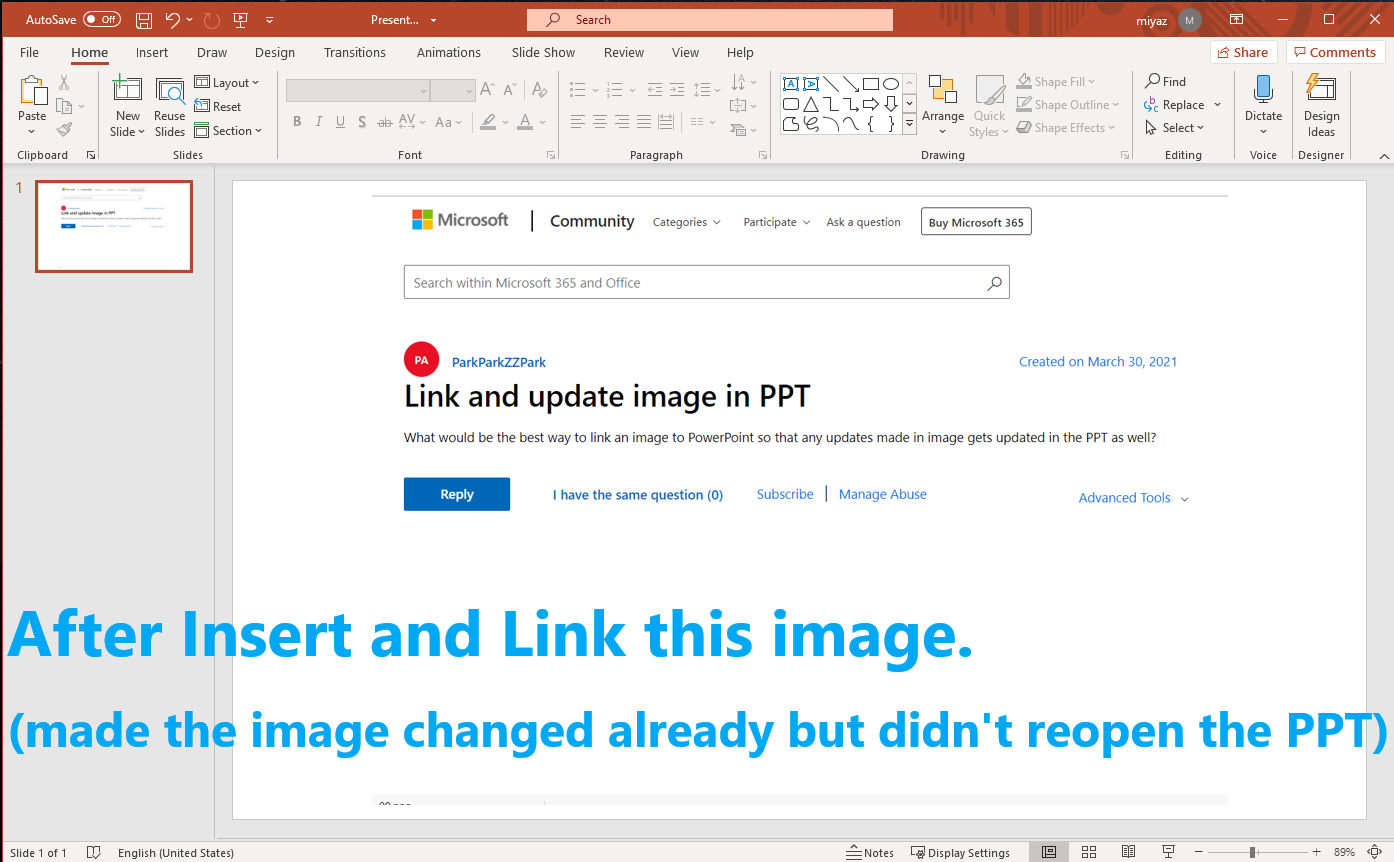Toggle Normal view button

(1049, 853)
